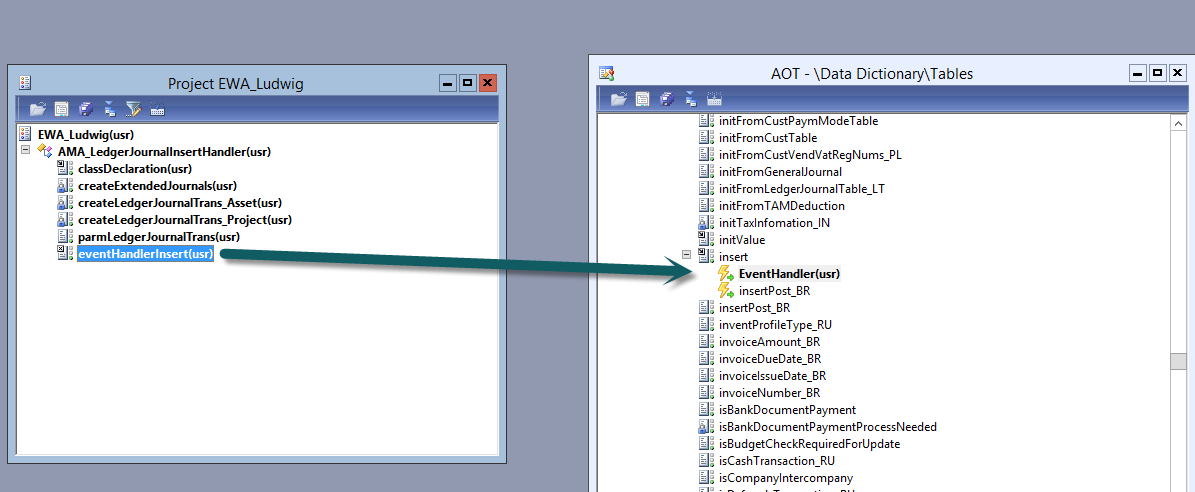Select the classDeclaration(usr) node
1195x492 pixels.
(x=134, y=168)
